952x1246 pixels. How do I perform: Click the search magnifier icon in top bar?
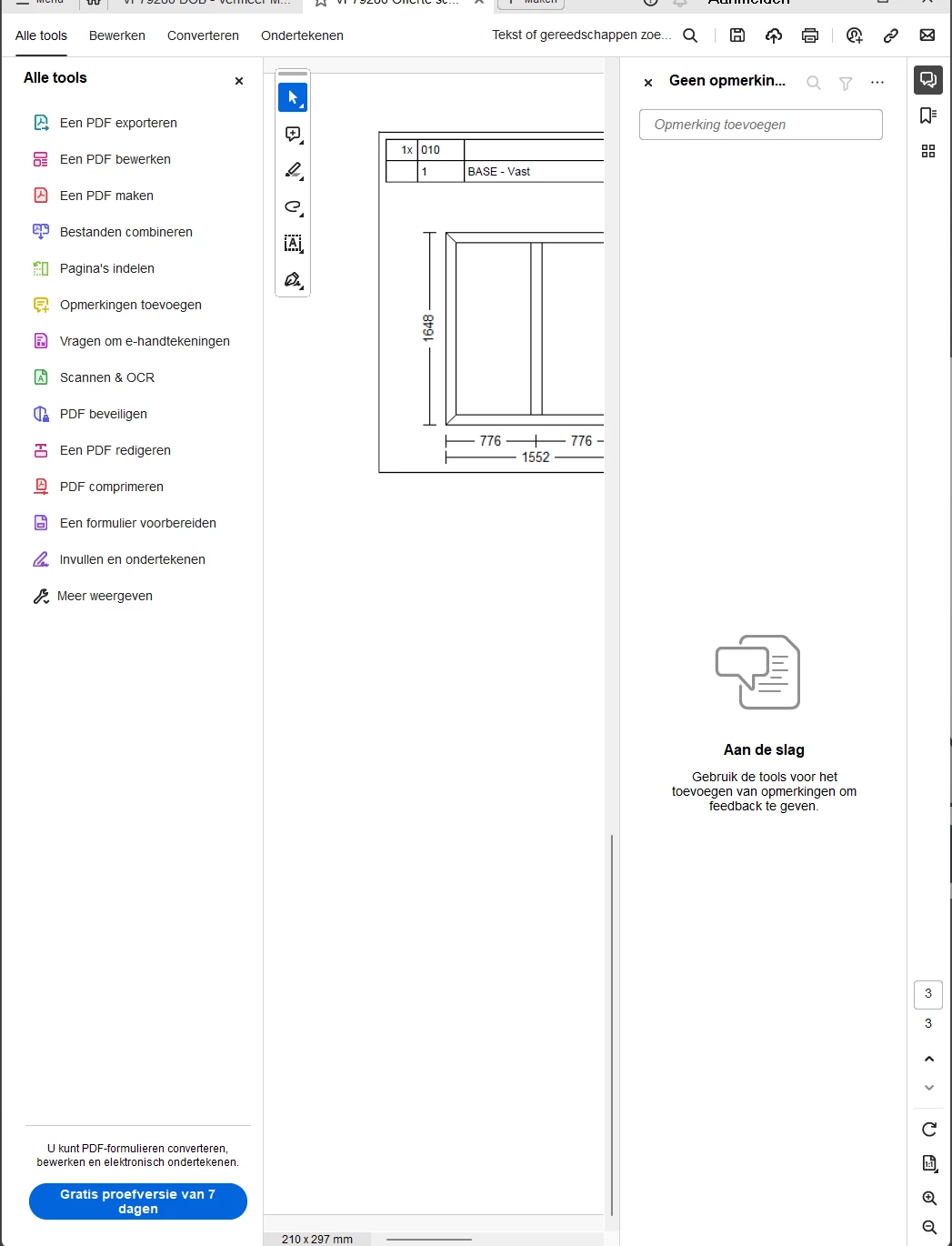[x=690, y=35]
